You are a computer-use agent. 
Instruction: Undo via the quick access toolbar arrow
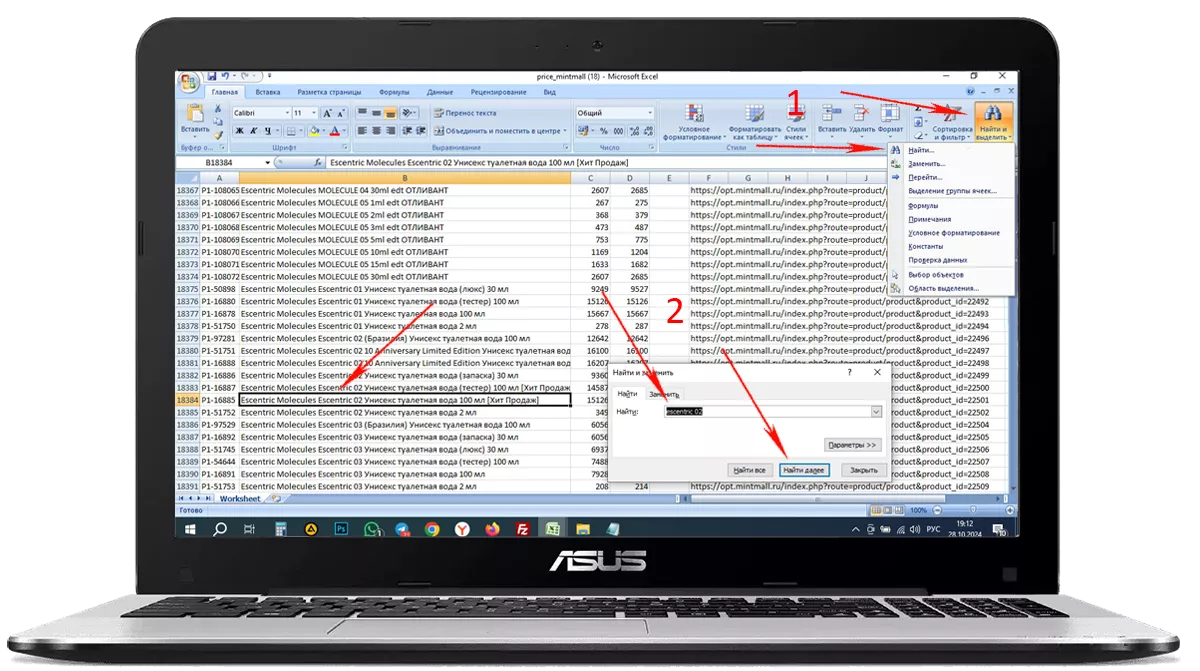click(226, 76)
